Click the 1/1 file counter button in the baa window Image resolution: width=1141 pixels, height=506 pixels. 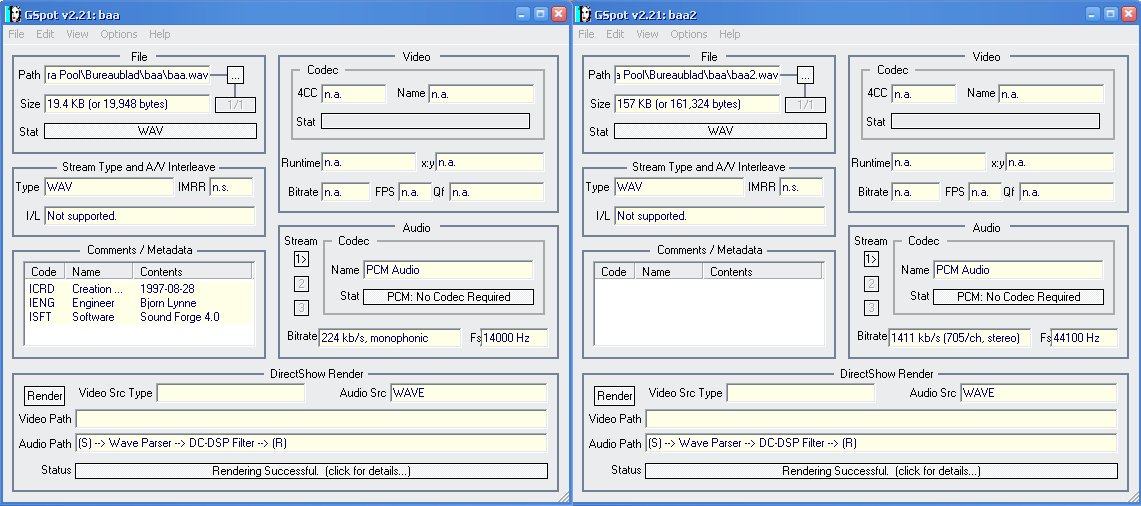pos(235,105)
